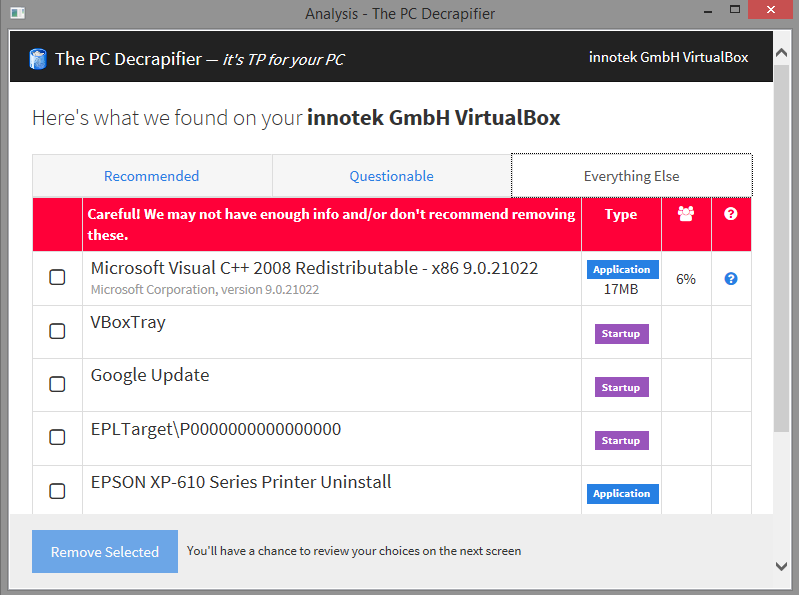Screen dimensions: 799x595
Task: Click the window app icon in title bar
Action: pos(17,12)
